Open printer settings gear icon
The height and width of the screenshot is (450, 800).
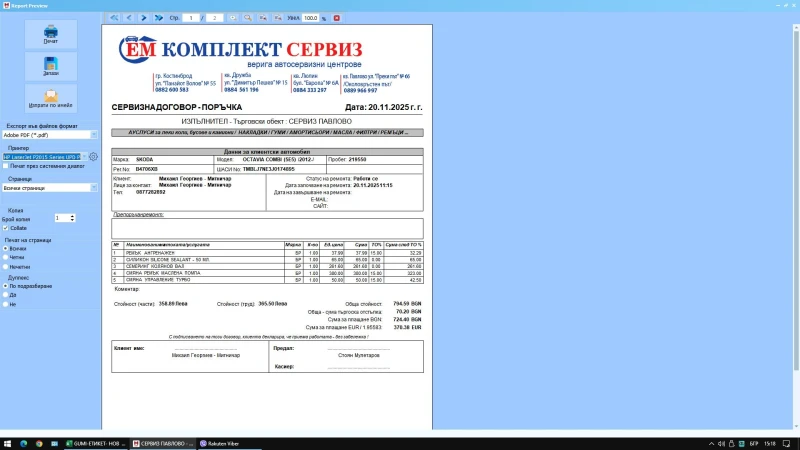tap(93, 157)
